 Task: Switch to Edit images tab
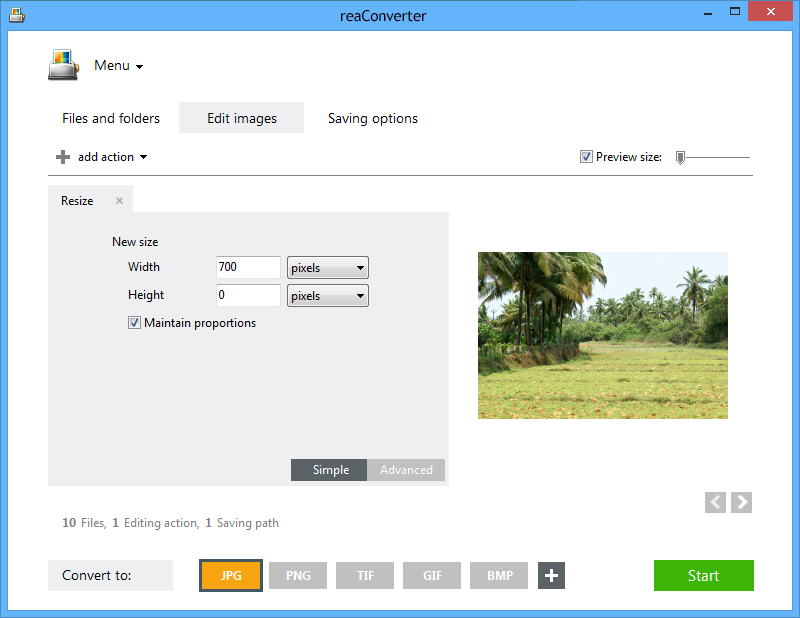[241, 118]
